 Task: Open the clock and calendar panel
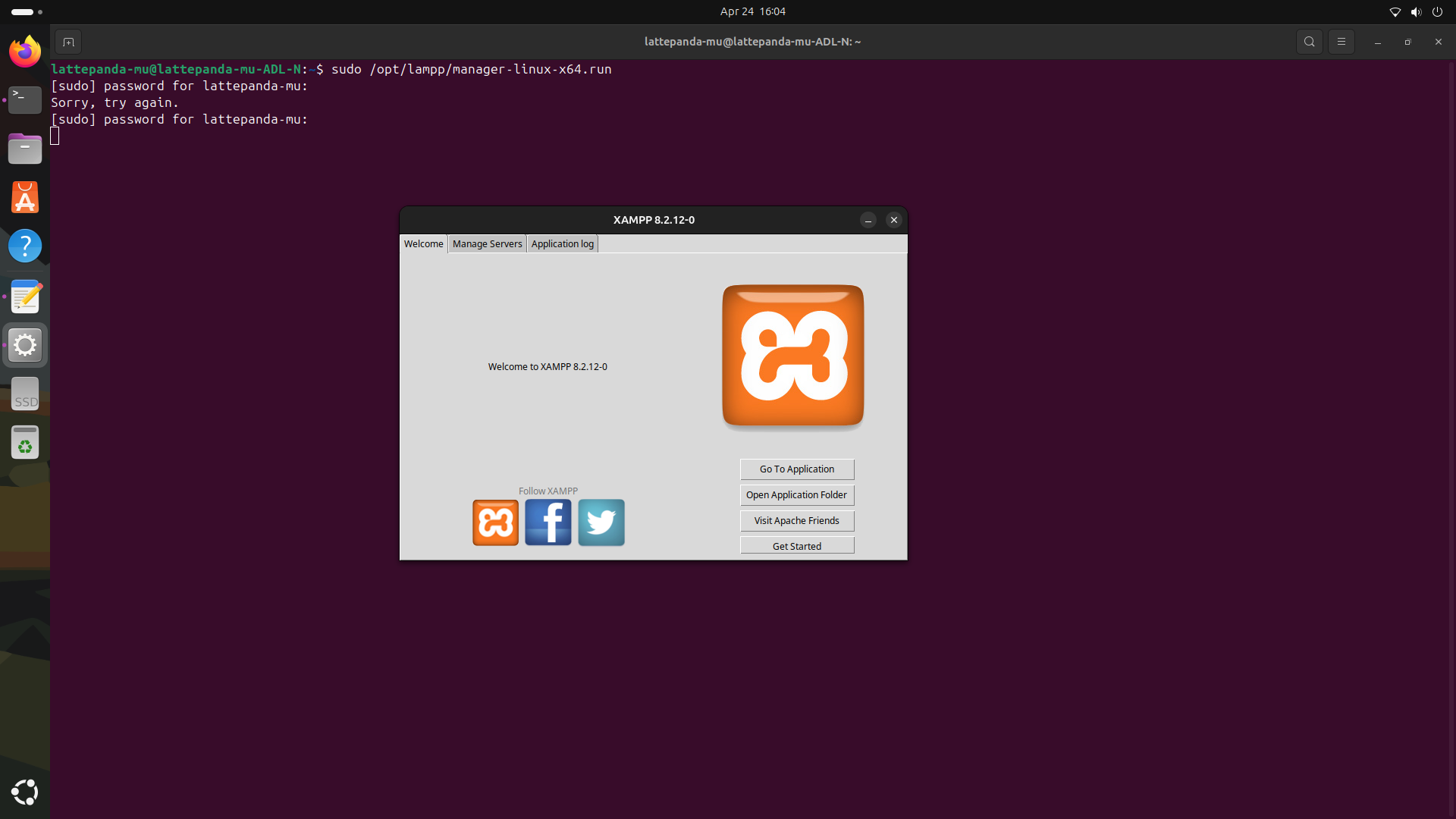click(x=752, y=11)
